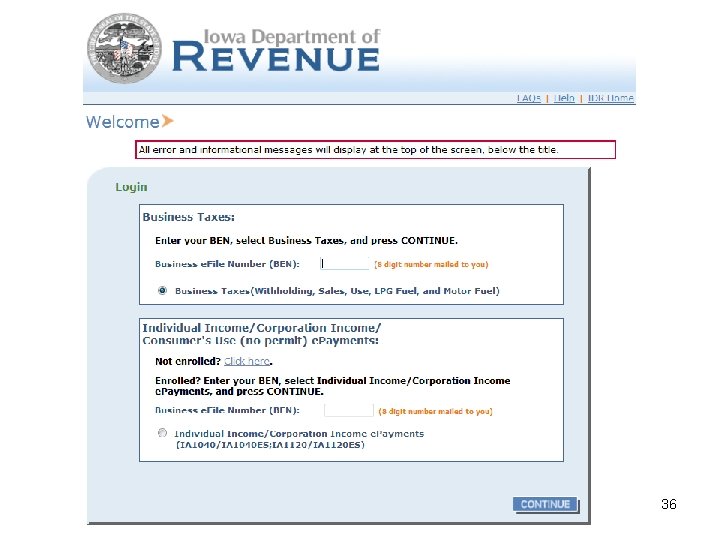Open the Help link
This screenshot has width=720, height=540.
pos(564,98)
